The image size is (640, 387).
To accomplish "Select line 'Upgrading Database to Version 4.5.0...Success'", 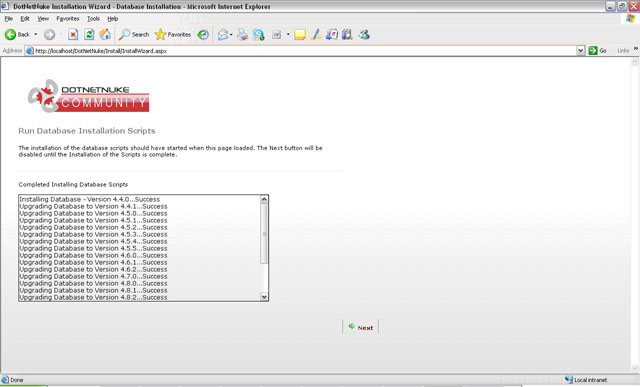I will click(93, 213).
